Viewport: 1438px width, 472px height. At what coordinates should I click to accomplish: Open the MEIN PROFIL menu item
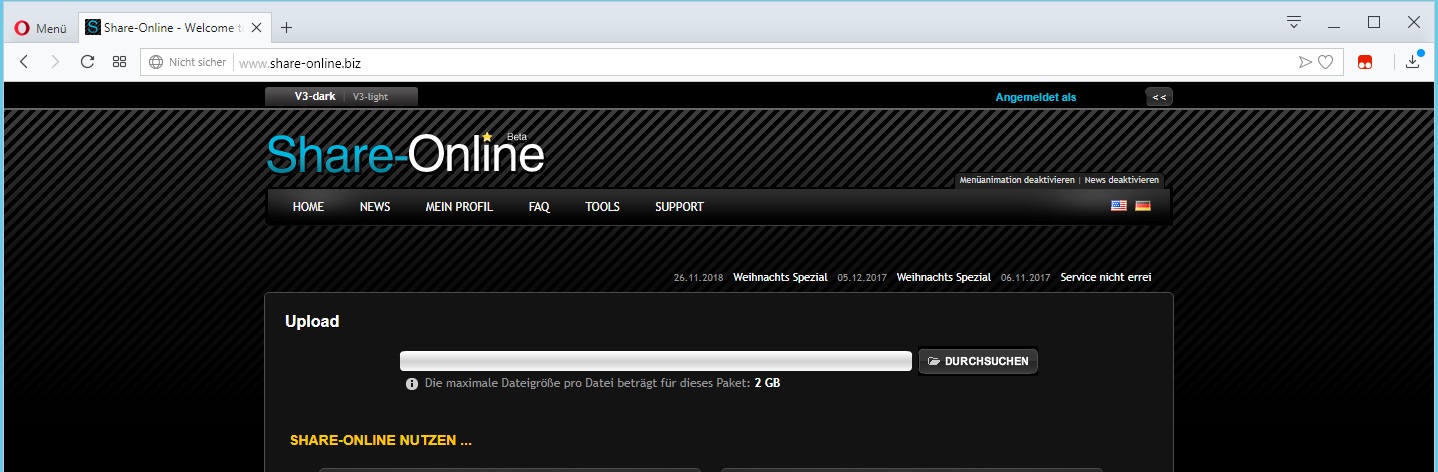click(x=459, y=207)
